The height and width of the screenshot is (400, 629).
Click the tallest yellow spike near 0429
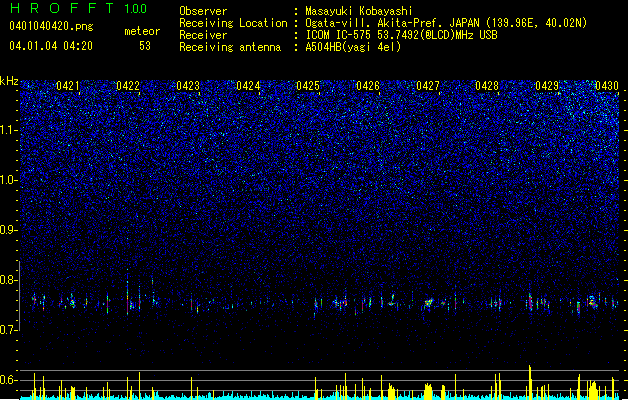point(530,382)
